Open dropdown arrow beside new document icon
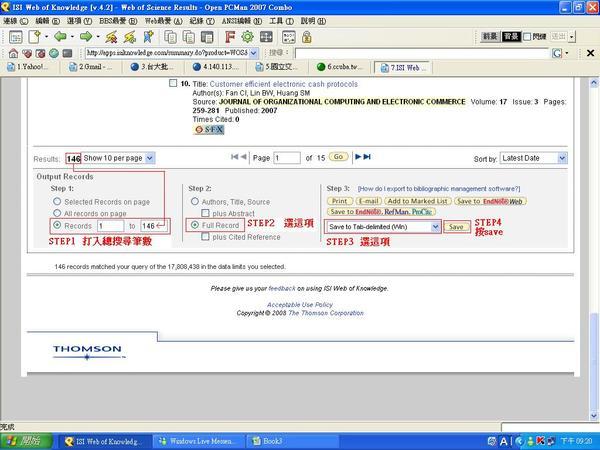 (x=46, y=37)
